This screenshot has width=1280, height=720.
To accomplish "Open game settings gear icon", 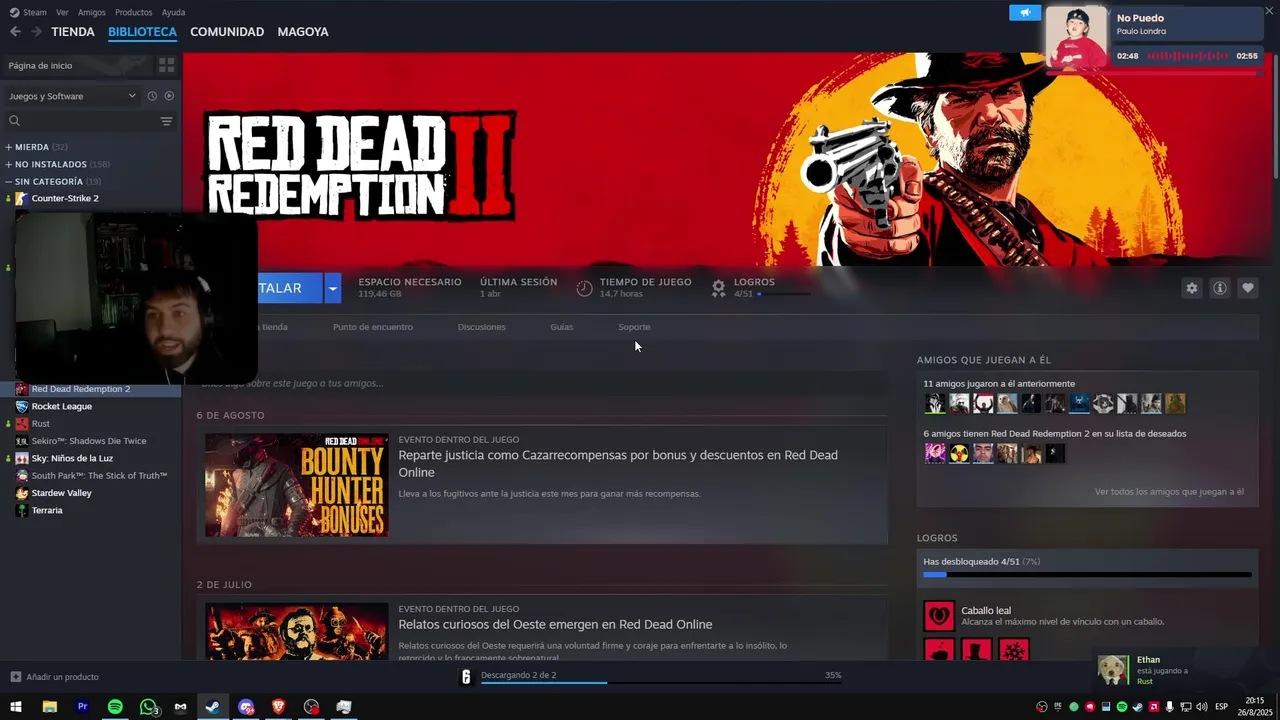I will (x=1191, y=288).
